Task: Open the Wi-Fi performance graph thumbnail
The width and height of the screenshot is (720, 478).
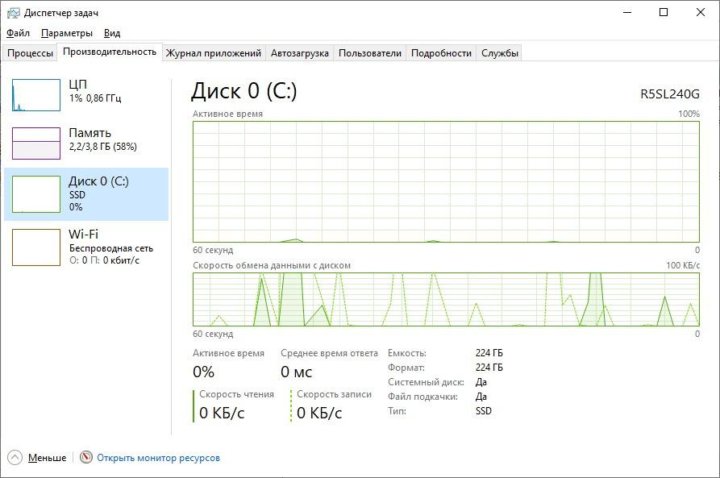Action: pyautogui.click(x=36, y=246)
